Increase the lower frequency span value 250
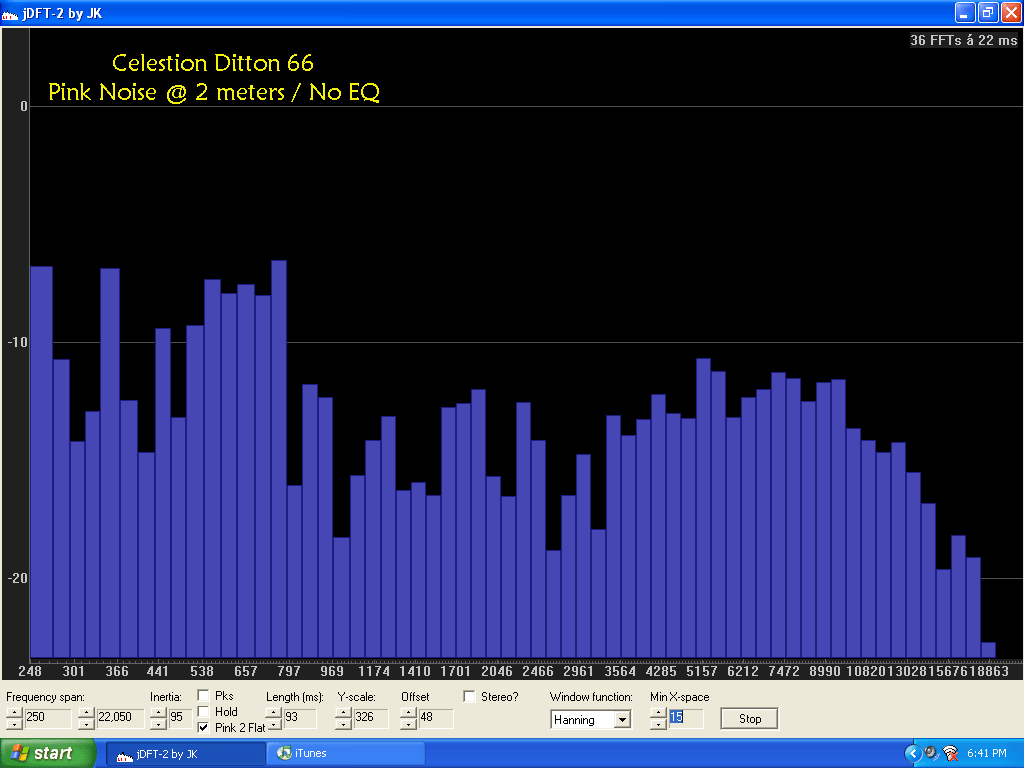This screenshot has height=768, width=1024. (14, 713)
